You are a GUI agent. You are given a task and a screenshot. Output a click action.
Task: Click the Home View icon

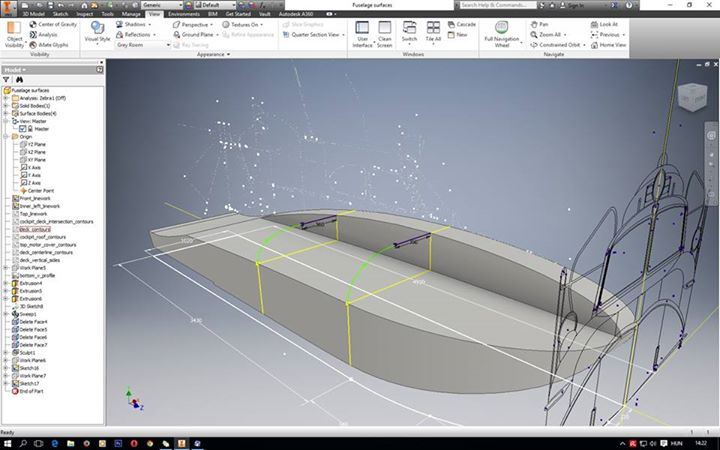[608, 45]
